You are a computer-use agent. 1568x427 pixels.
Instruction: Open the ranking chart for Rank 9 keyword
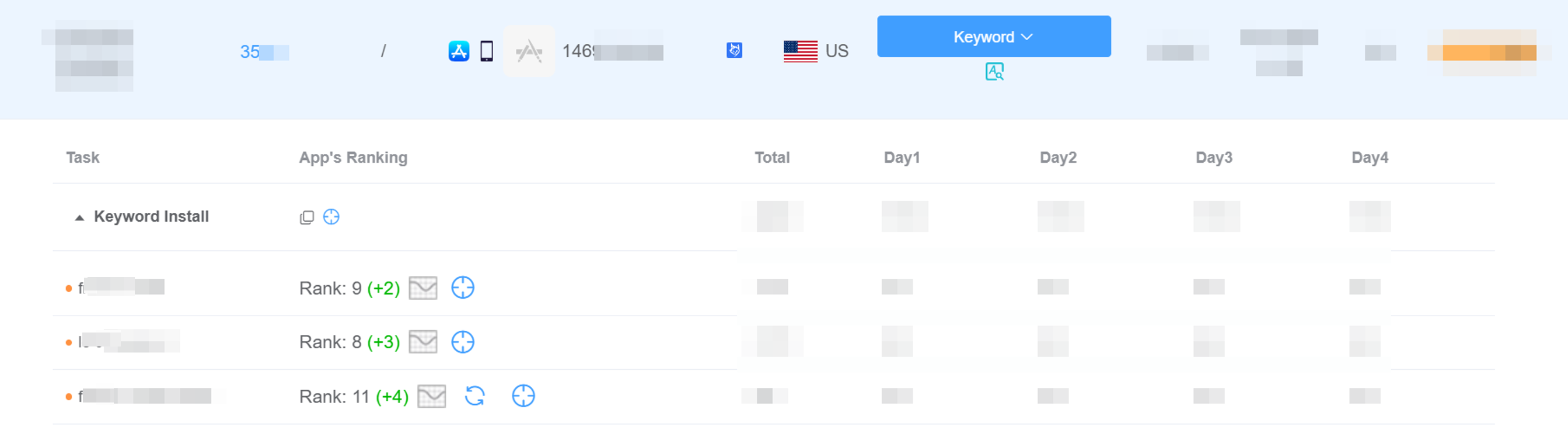pyautogui.click(x=423, y=288)
